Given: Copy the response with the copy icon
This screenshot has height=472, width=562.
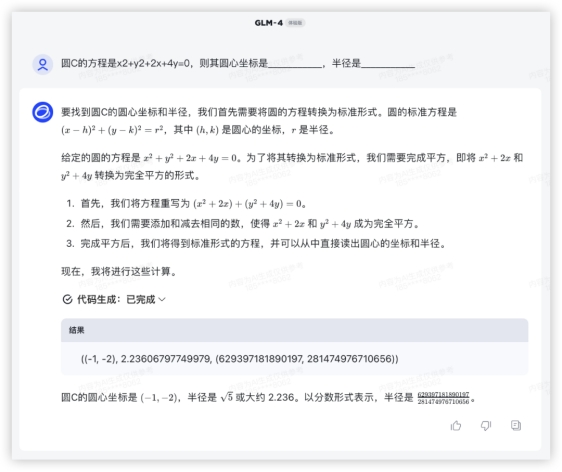Looking at the screenshot, I should [516, 425].
